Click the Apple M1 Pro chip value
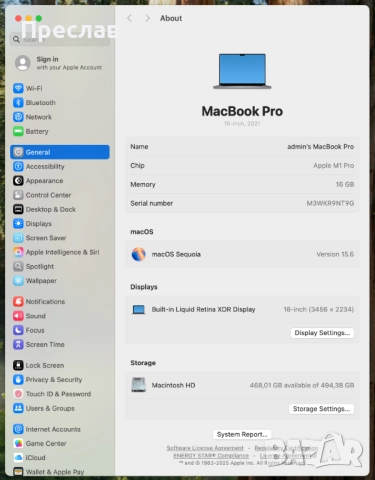This screenshot has height=480, width=375. point(334,166)
